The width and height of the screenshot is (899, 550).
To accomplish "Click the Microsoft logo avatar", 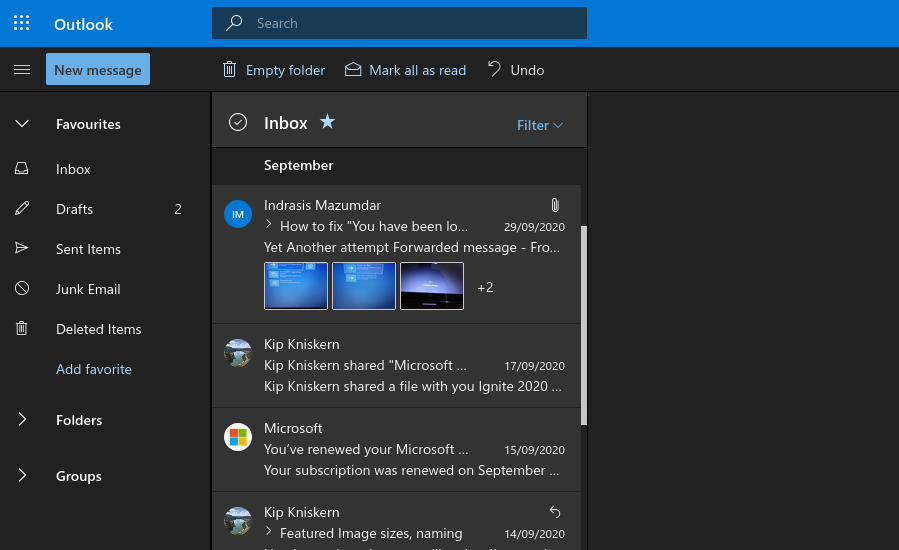I will pyautogui.click(x=238, y=437).
